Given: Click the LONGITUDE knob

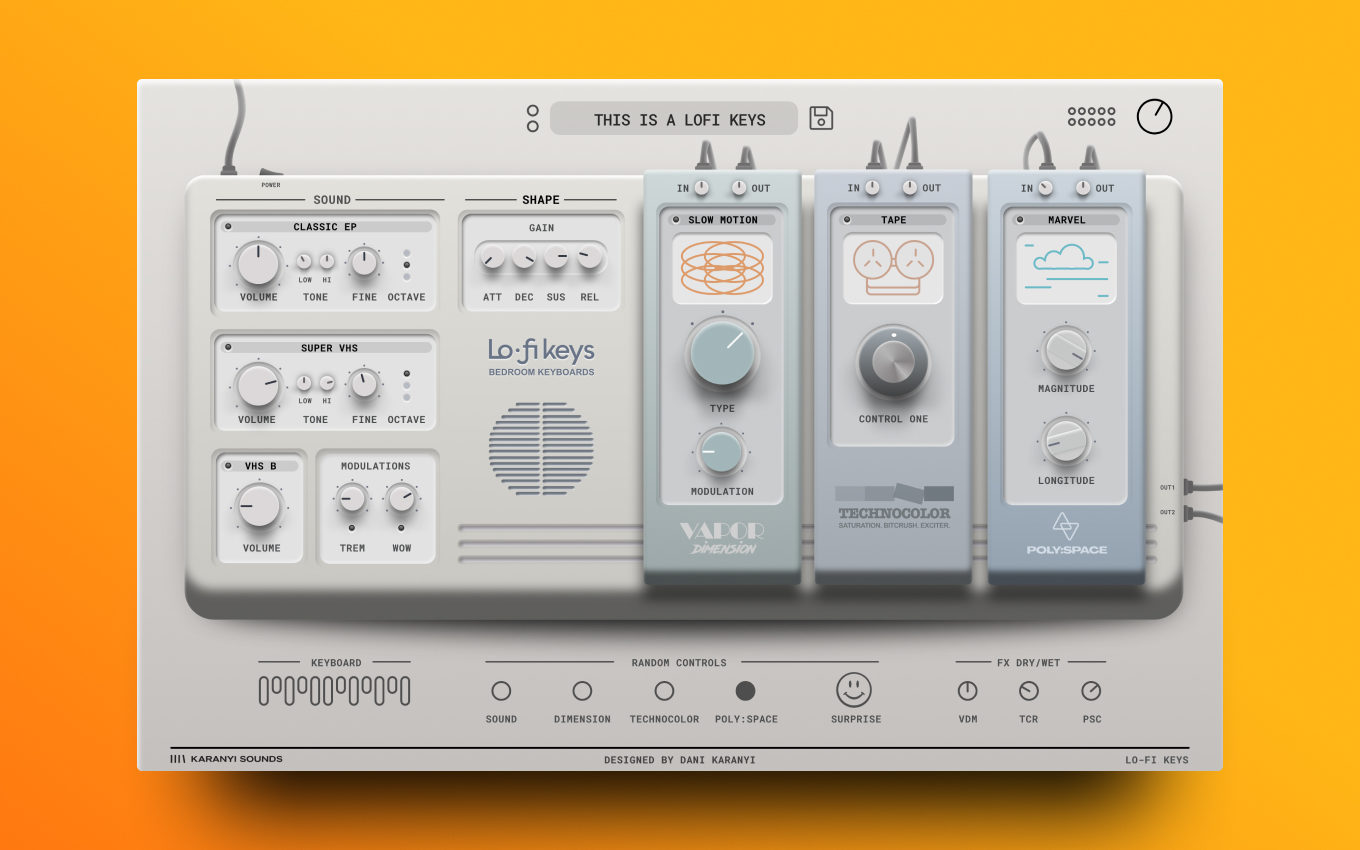Looking at the screenshot, I should tap(1065, 442).
